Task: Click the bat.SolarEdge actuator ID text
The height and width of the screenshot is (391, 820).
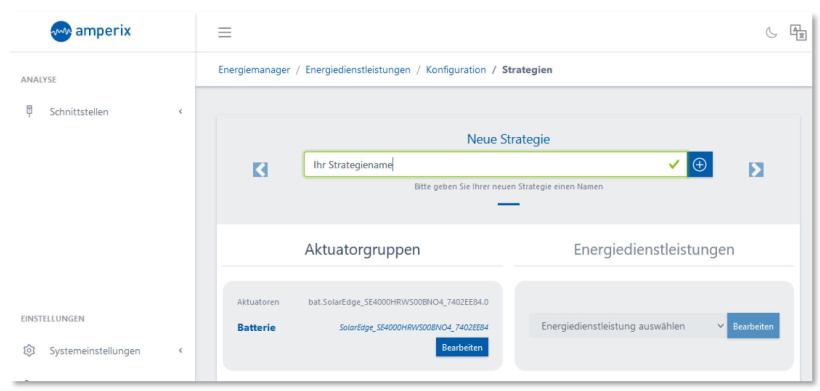Action: click(398, 302)
